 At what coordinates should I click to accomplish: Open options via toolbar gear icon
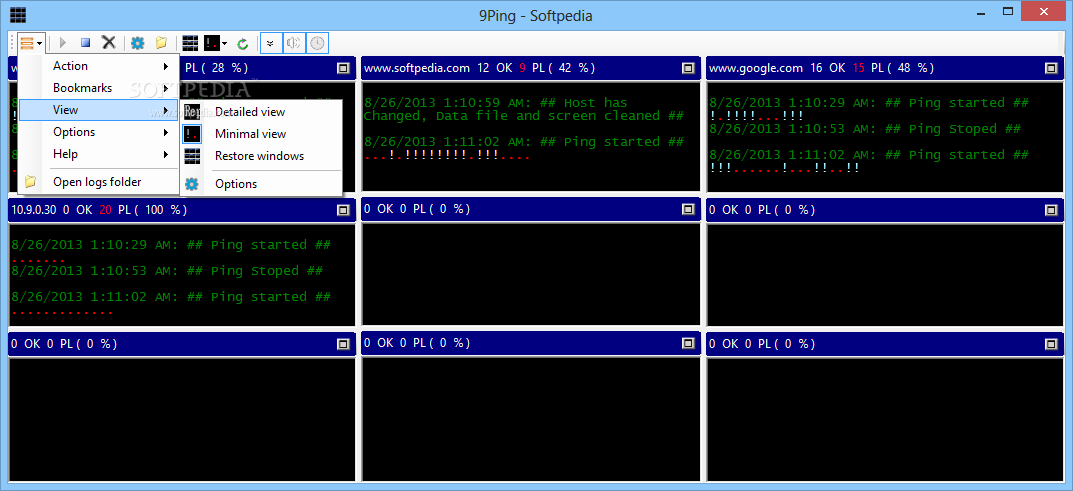(x=138, y=43)
